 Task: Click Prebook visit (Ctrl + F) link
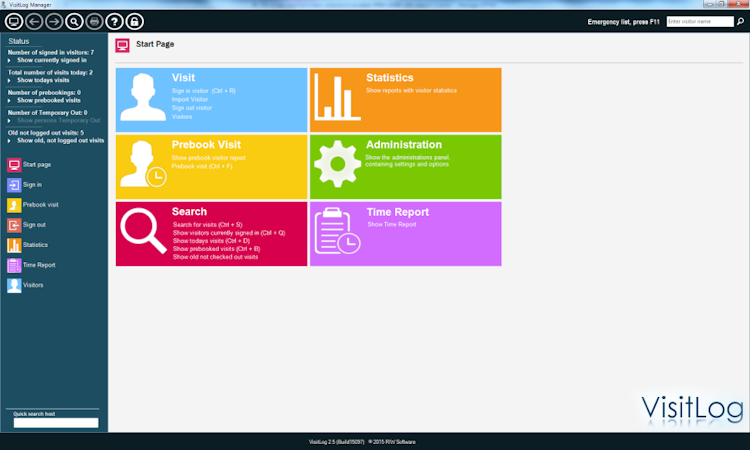click(x=202, y=166)
